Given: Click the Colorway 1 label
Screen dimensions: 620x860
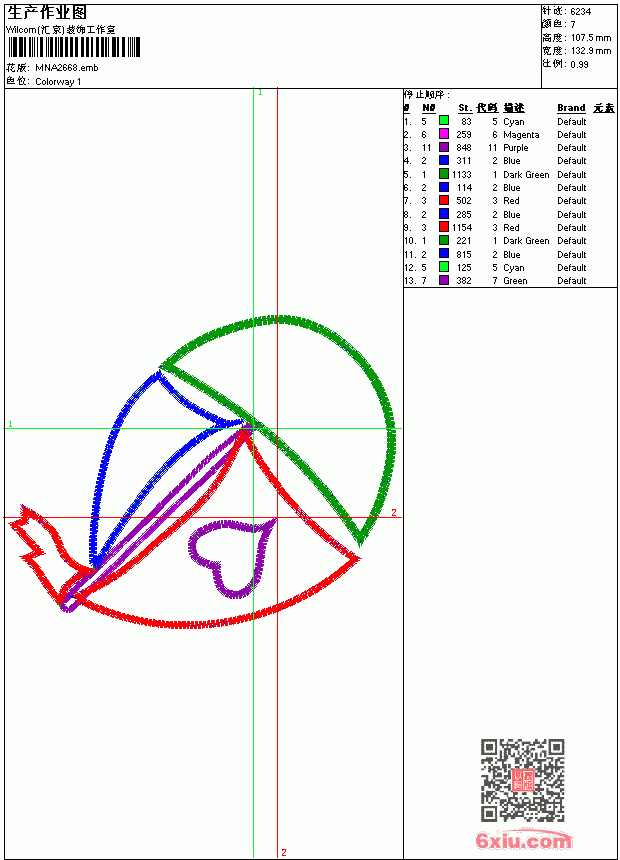Looking at the screenshot, I should [58, 81].
